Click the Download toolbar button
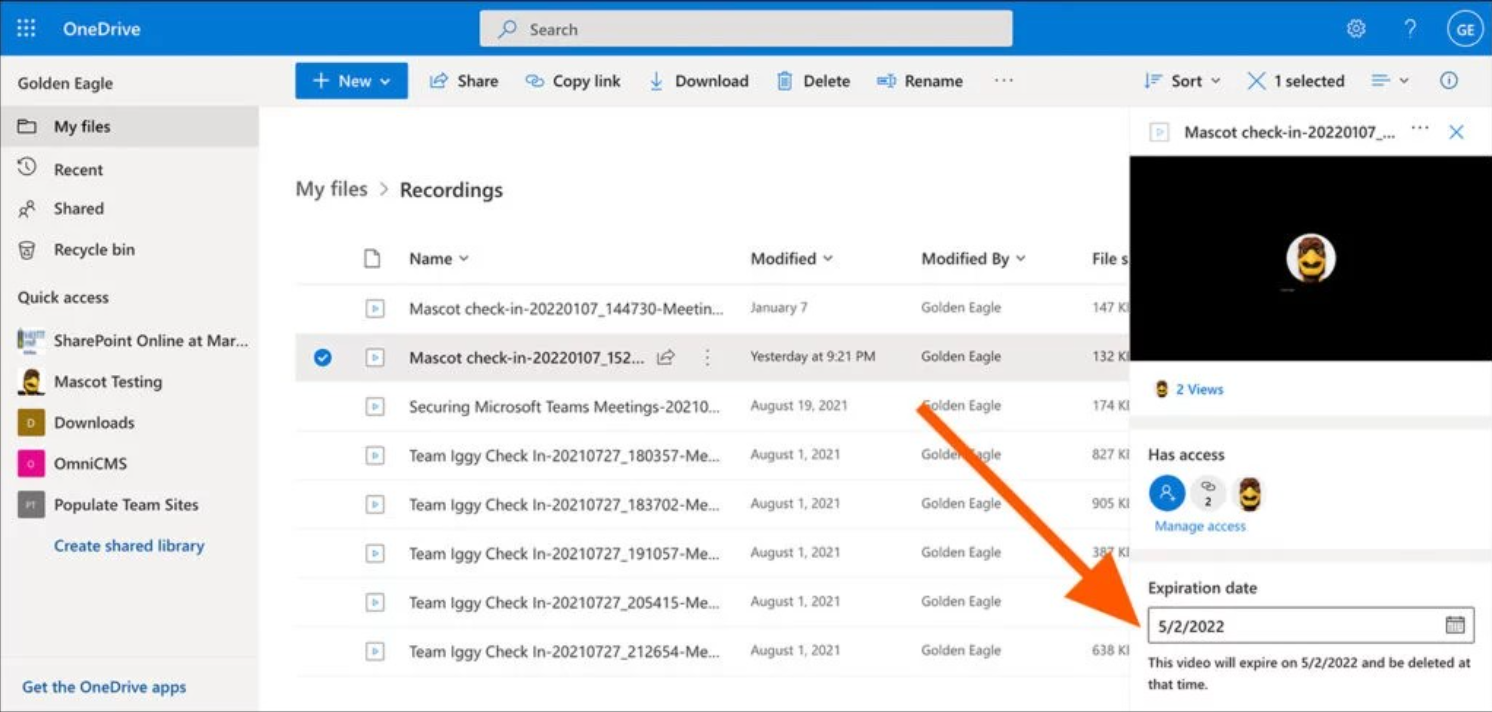This screenshot has height=712, width=1492. coord(698,81)
